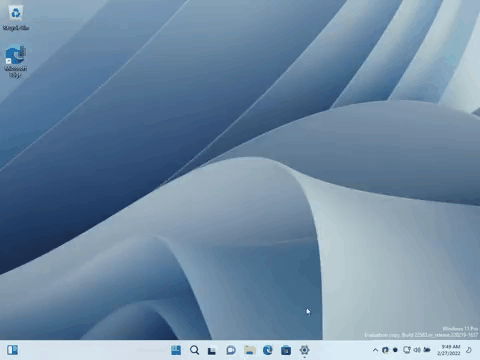Screen dimensions: 480x360
Task: Select the Microsoft Edge desktop shortcut
Action: coord(15,61)
